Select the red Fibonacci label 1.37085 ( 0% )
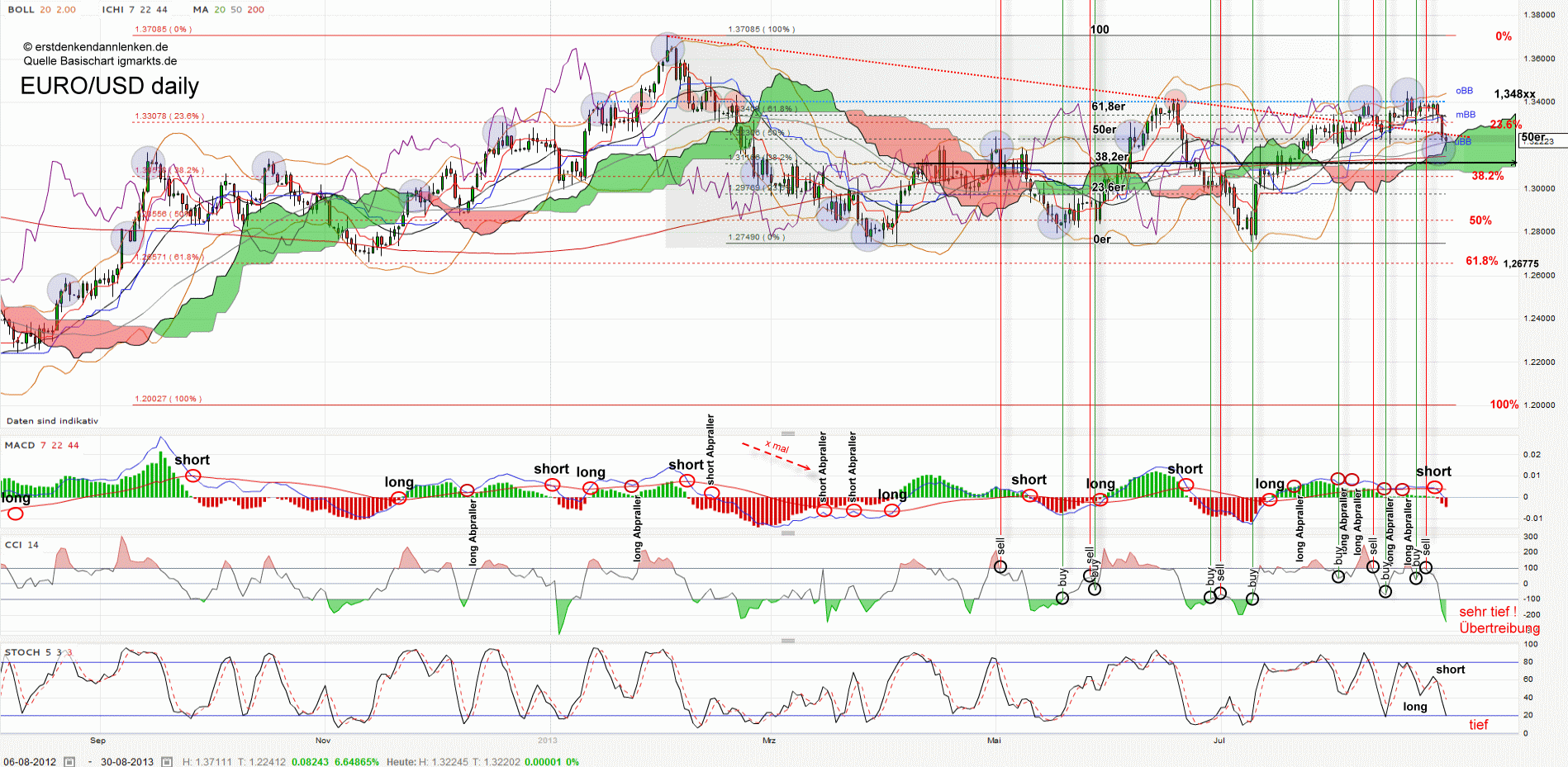Screen dimensions: 1568x767 point(163,30)
